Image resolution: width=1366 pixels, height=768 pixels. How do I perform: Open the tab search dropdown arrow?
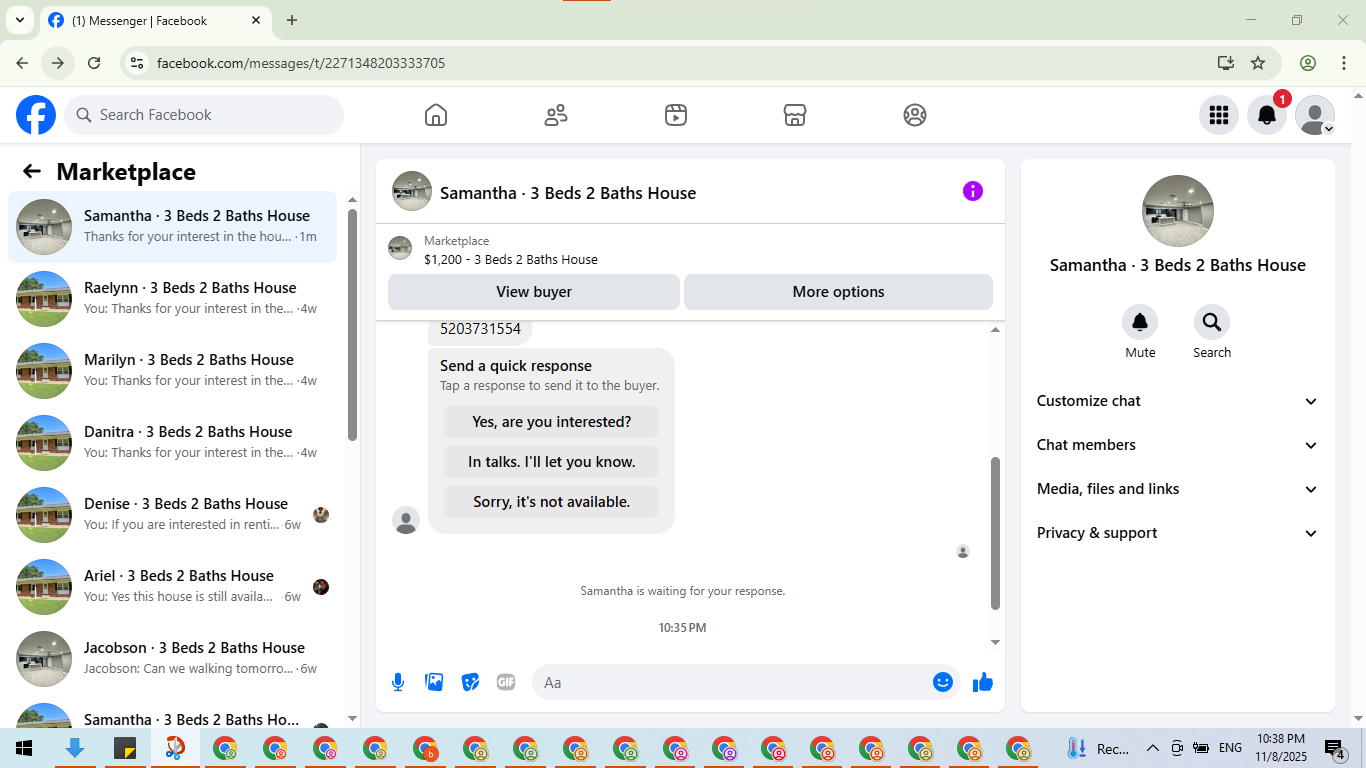click(x=19, y=20)
